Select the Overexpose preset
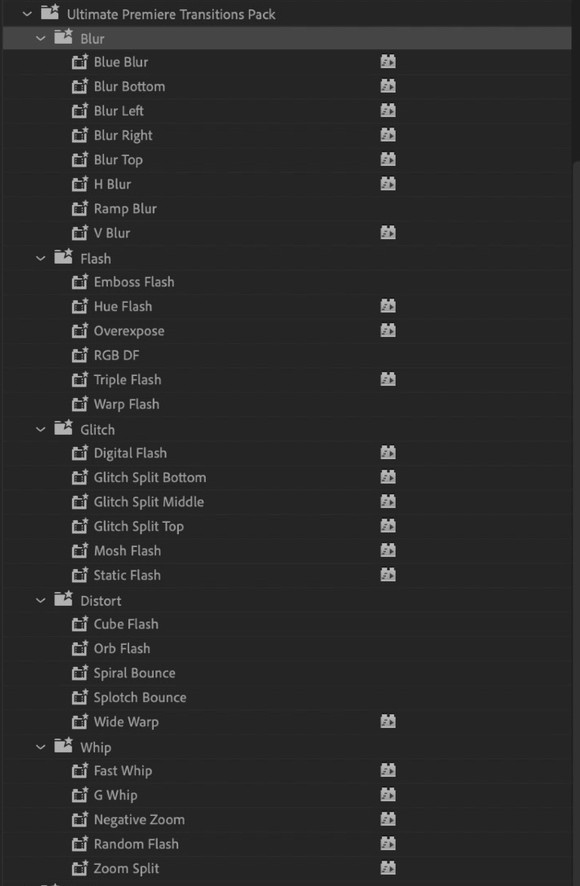The width and height of the screenshot is (580, 886). point(129,331)
